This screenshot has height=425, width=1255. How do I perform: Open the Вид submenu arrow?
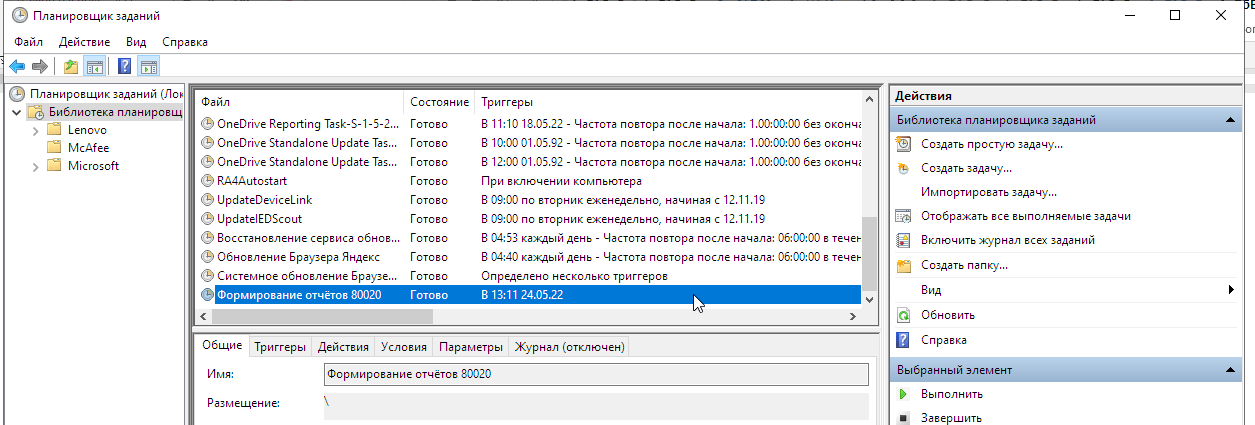click(1231, 290)
